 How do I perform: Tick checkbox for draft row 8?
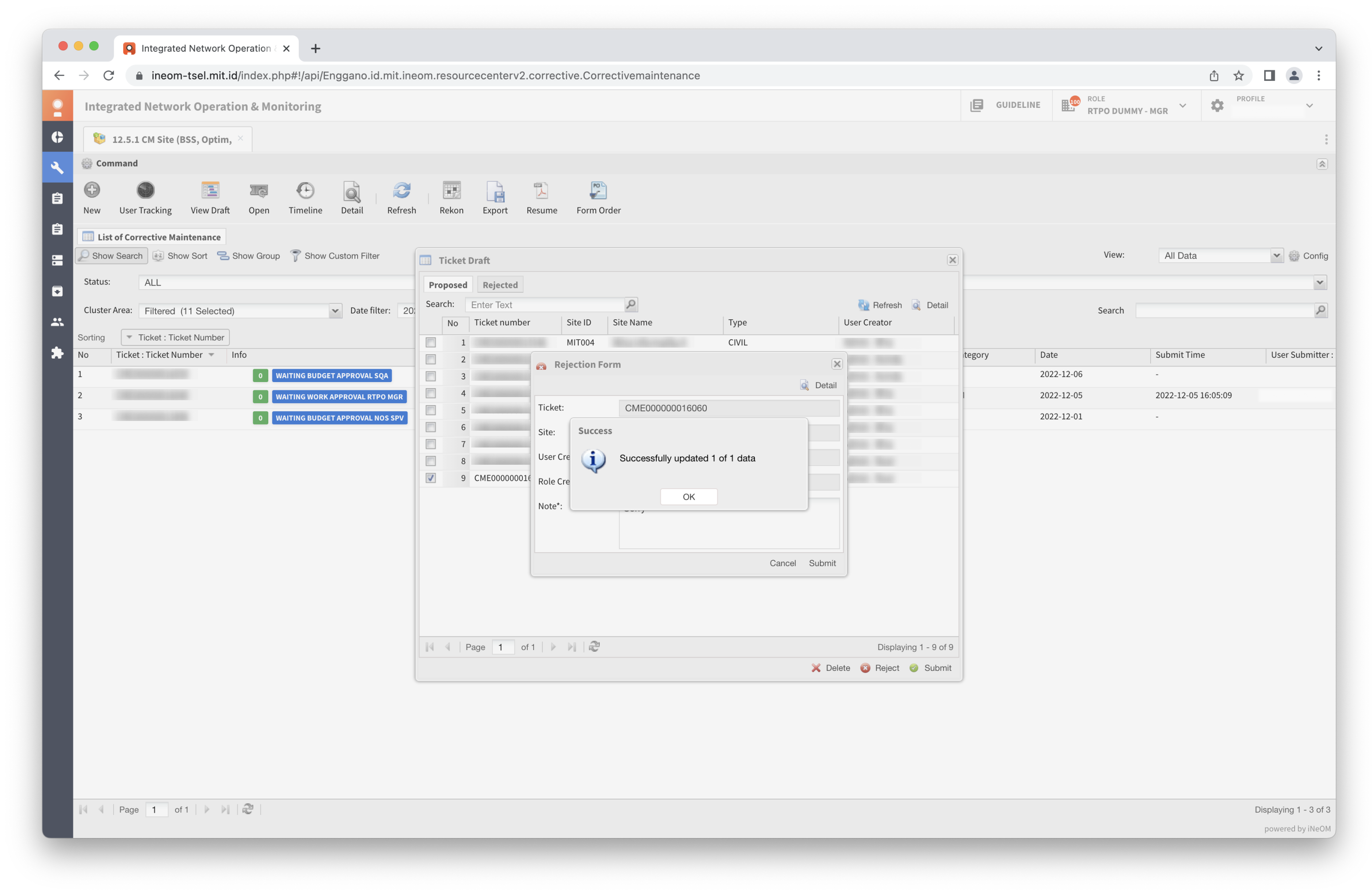point(431,461)
